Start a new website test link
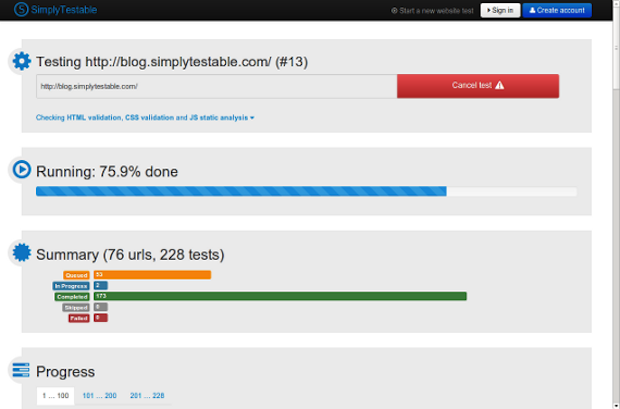The height and width of the screenshot is (409, 620). [x=432, y=11]
